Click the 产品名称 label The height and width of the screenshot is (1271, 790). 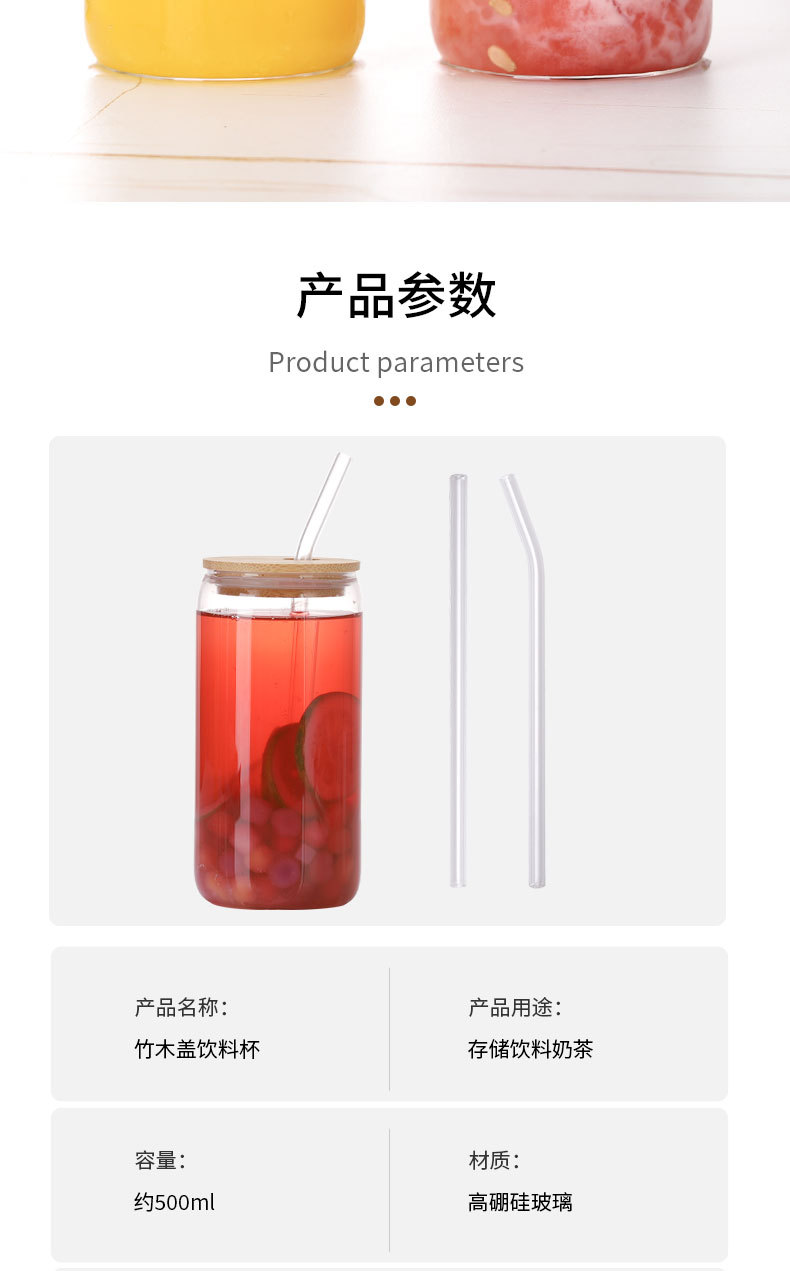181,1007
